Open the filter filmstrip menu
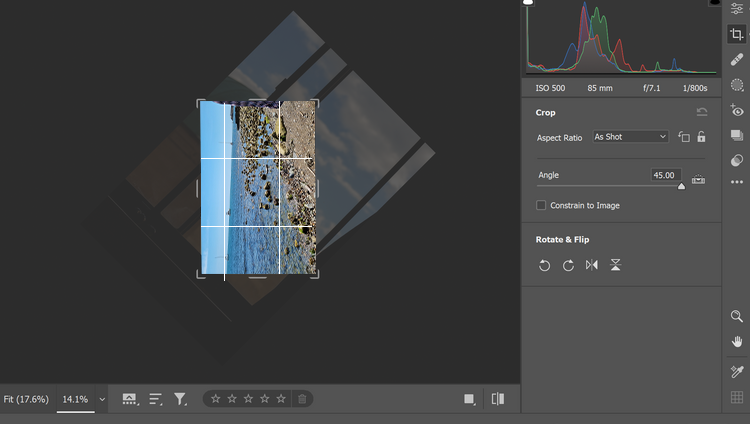The image size is (750, 424). coord(180,399)
